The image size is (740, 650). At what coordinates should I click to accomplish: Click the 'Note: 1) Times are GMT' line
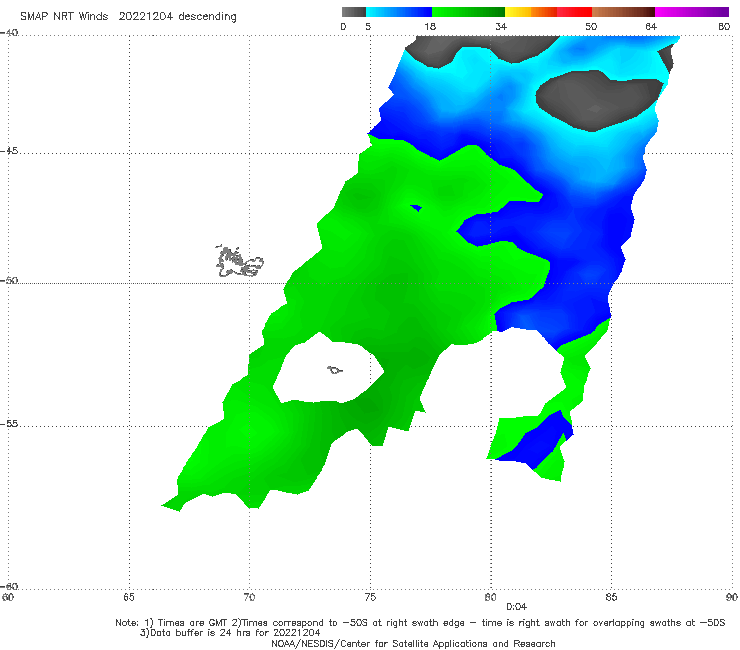(x=420, y=623)
